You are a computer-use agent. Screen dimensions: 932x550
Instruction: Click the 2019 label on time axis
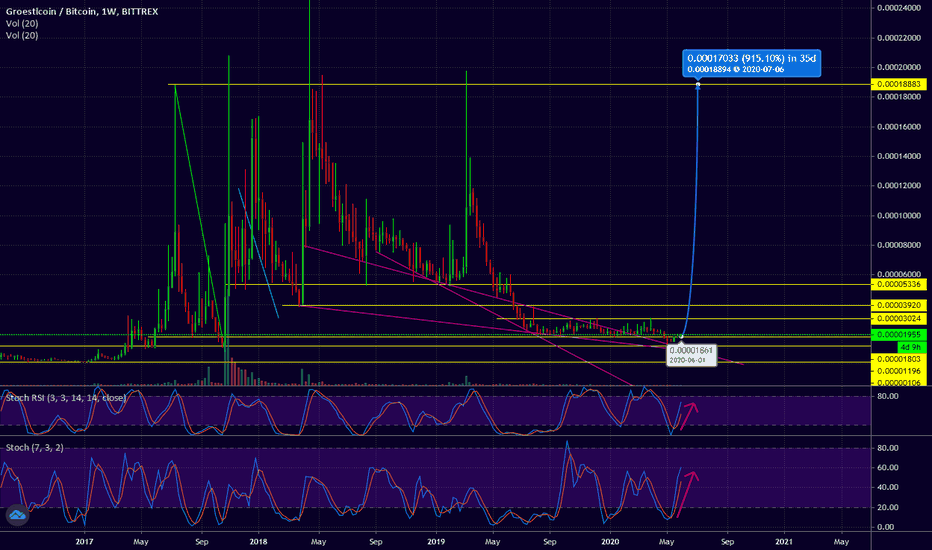tap(436, 542)
